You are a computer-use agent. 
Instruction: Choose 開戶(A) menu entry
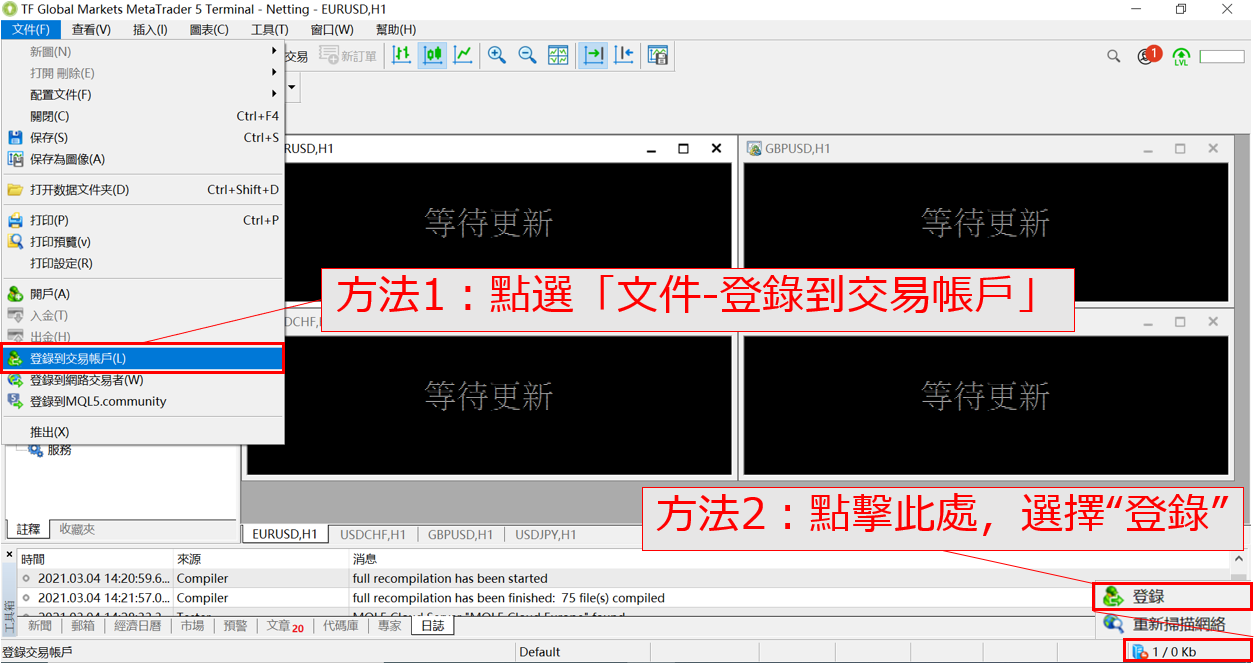click(143, 294)
